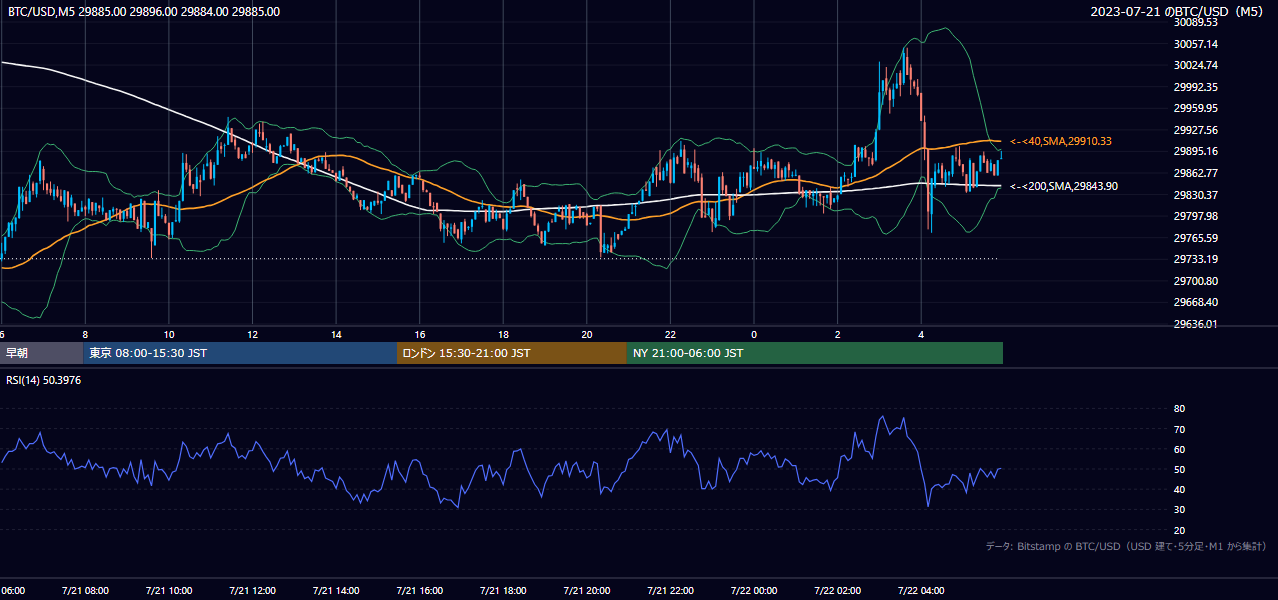Click RSI axis level 30
The width and height of the screenshot is (1278, 600).
click(x=1180, y=510)
